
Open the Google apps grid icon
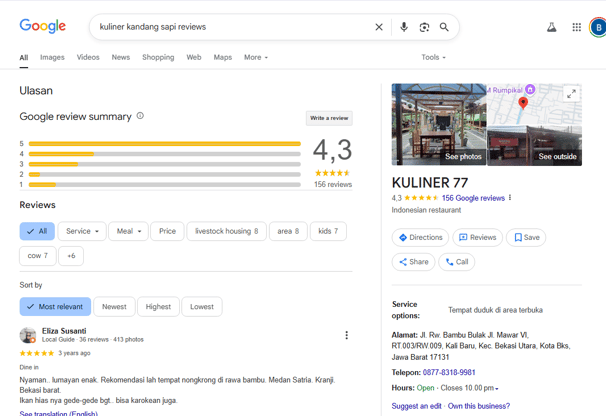[x=577, y=27]
